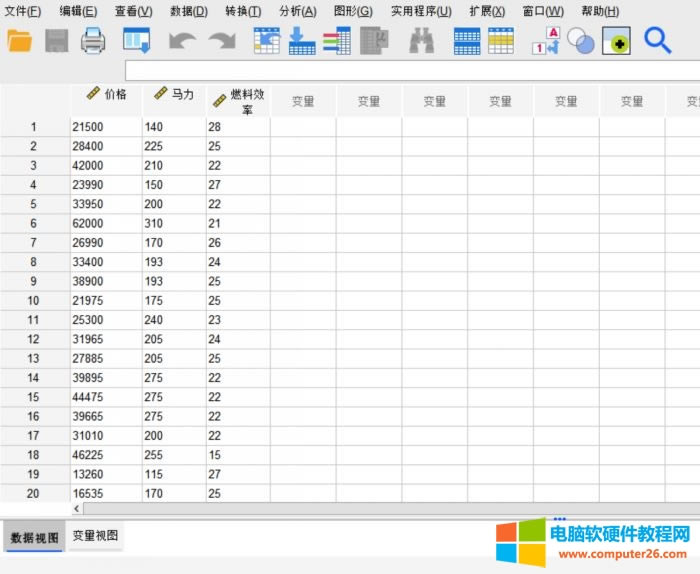Open the Variables info icon
Screen dimensions: 700x574
click(x=337, y=41)
